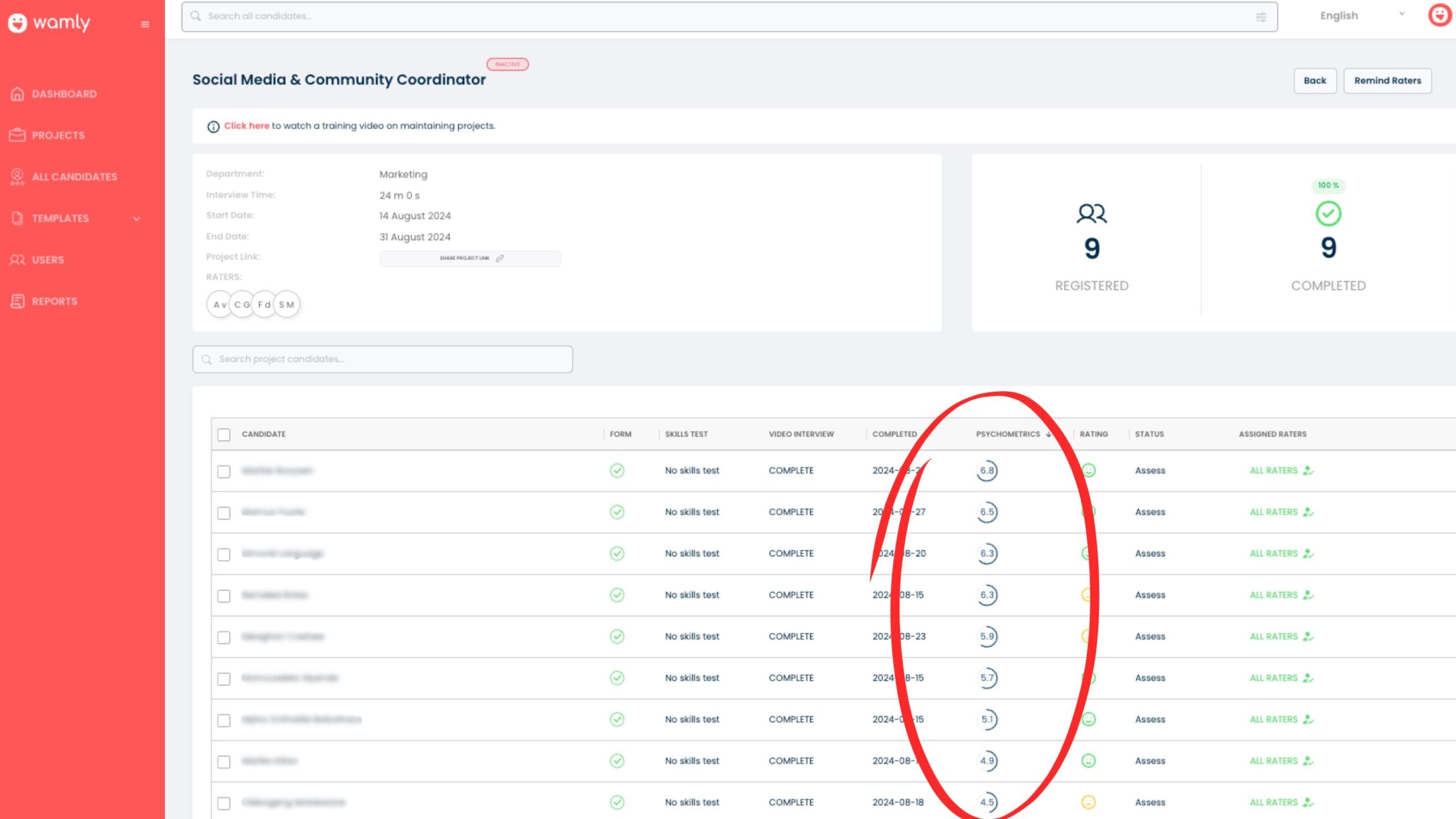1456x819 pixels.
Task: Click the 100 % completion badge
Action: pyautogui.click(x=1328, y=185)
